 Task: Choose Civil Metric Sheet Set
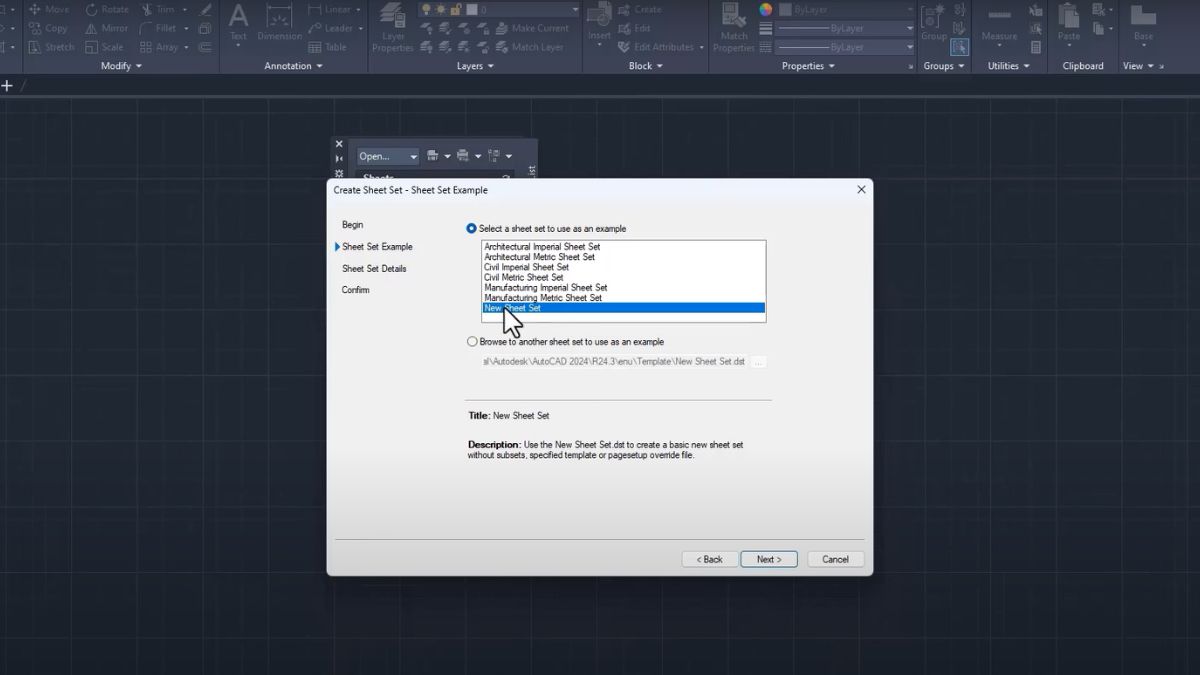624,277
